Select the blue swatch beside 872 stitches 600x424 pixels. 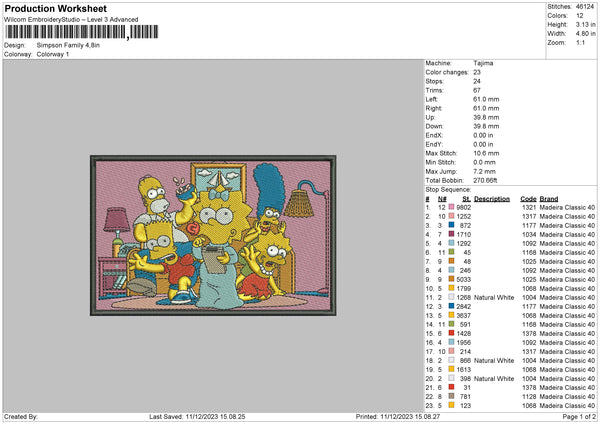pos(452,225)
